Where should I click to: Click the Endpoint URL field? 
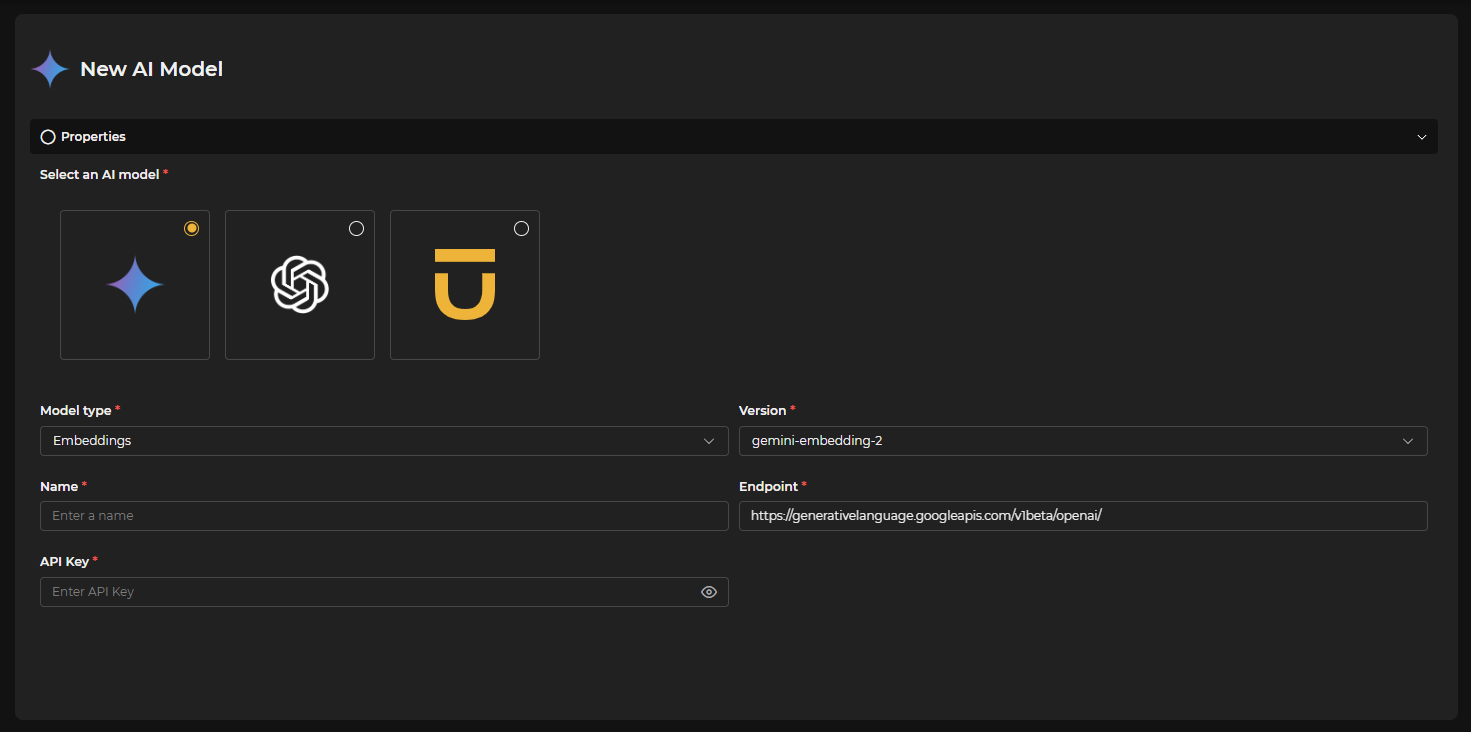[1083, 516]
